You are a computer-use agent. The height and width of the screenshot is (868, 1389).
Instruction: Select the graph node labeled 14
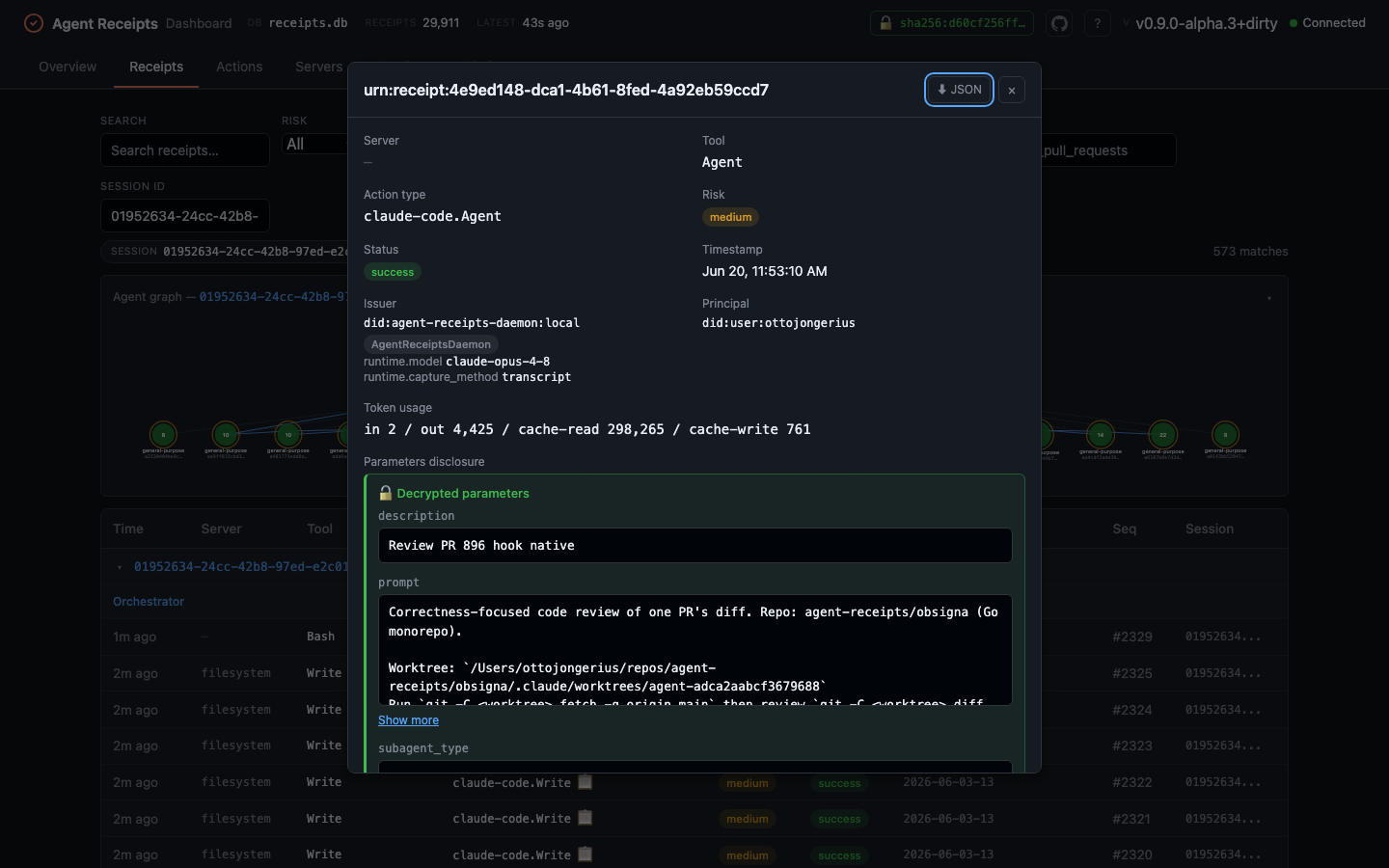click(1101, 435)
